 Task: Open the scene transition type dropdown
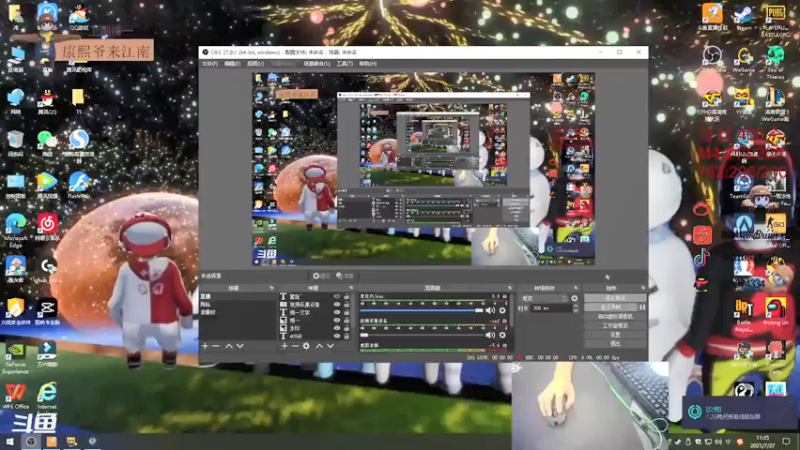pyautogui.click(x=544, y=298)
